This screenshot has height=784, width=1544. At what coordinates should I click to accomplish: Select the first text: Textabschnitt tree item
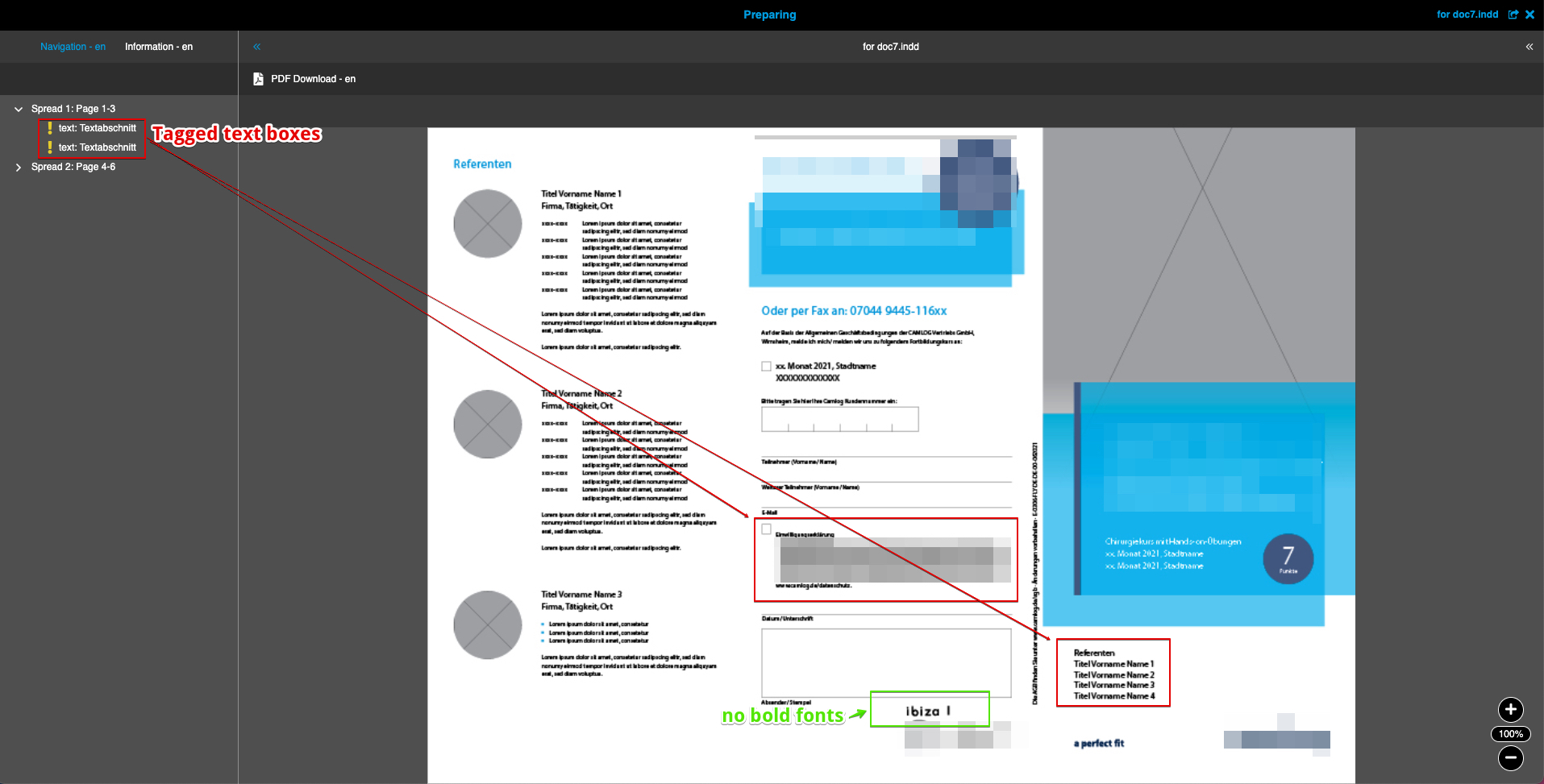click(x=98, y=128)
